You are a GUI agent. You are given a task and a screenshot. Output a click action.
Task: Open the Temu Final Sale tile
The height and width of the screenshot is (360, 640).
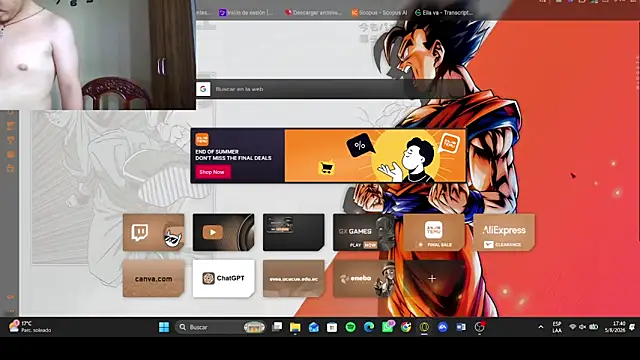434,232
